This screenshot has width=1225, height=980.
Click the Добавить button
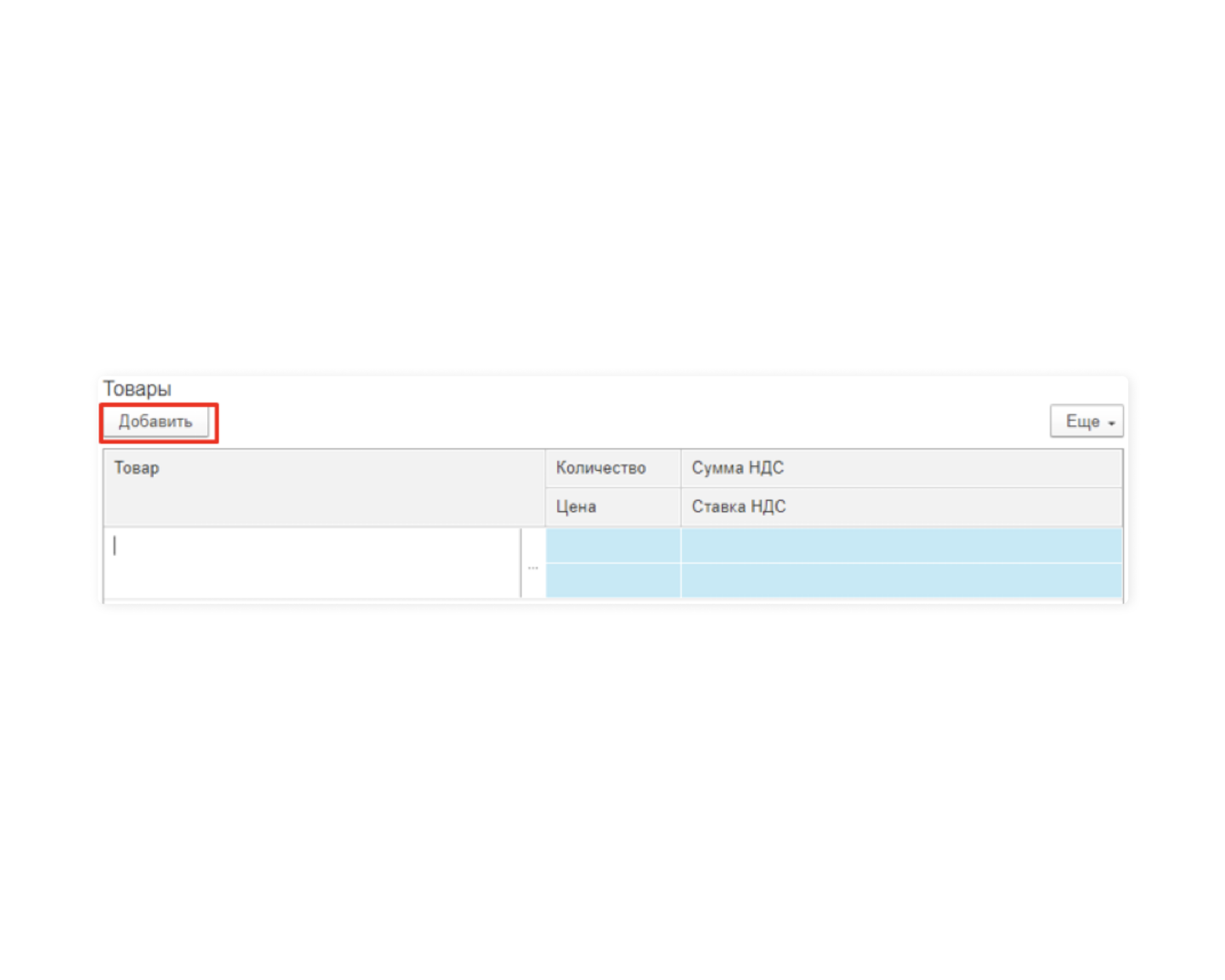click(x=156, y=422)
